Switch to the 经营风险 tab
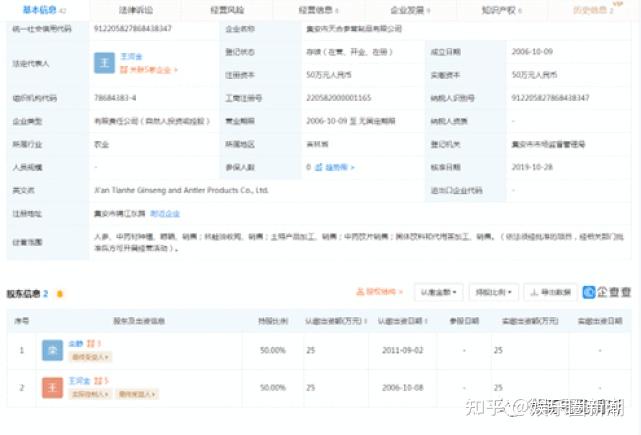This screenshot has width=641, height=435. pos(227,10)
